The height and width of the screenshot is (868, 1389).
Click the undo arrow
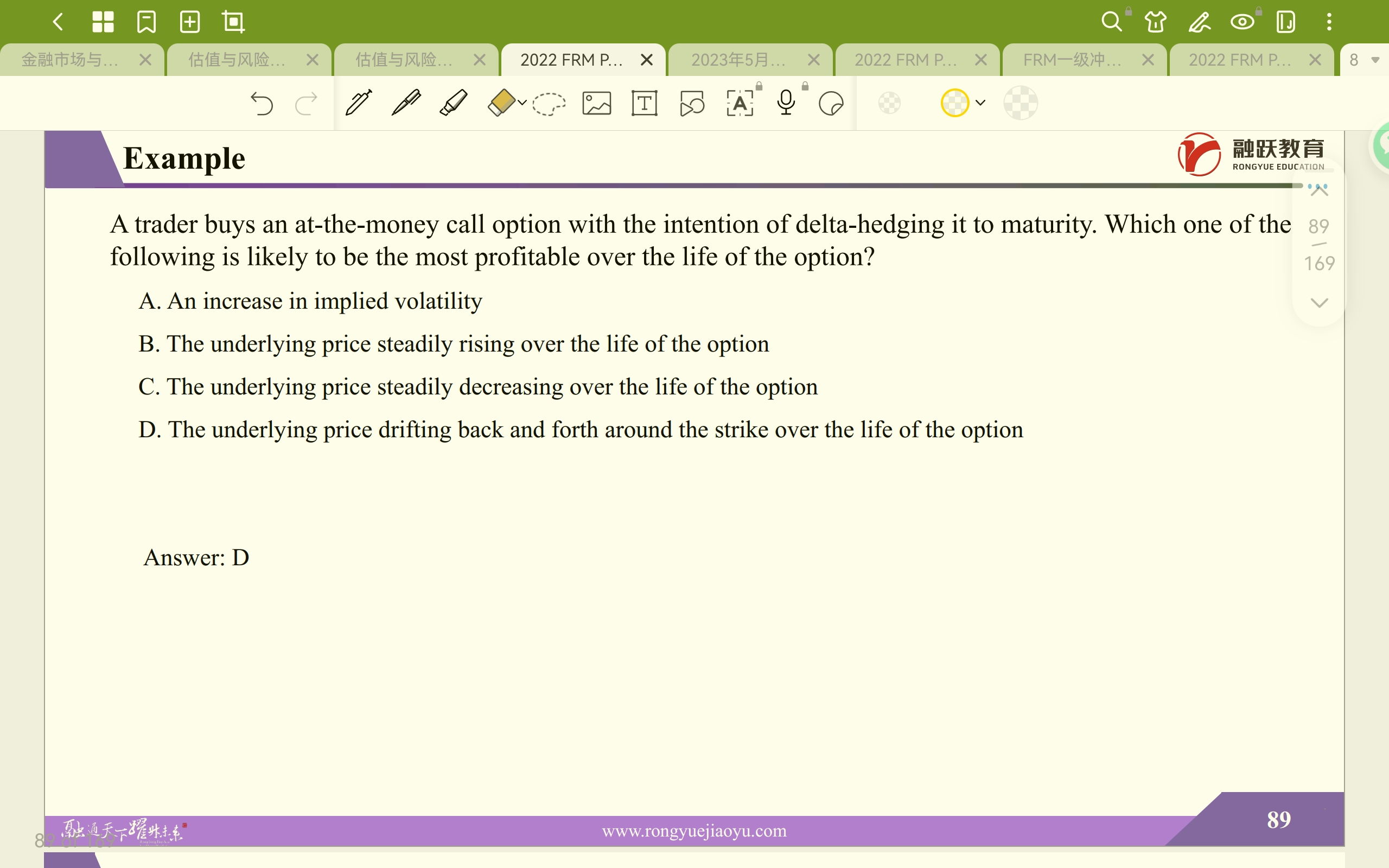coord(262,104)
